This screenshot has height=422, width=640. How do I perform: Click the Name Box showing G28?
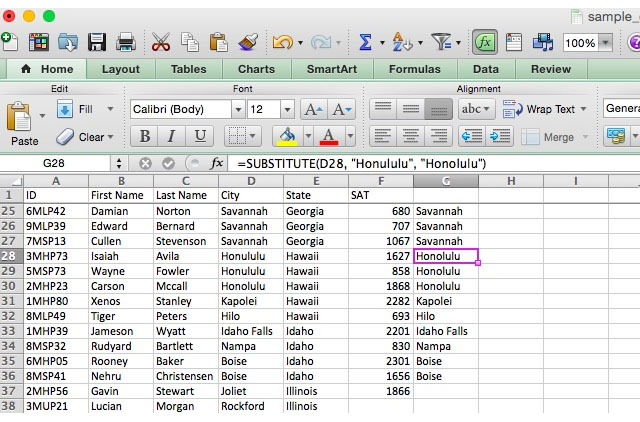point(54,164)
